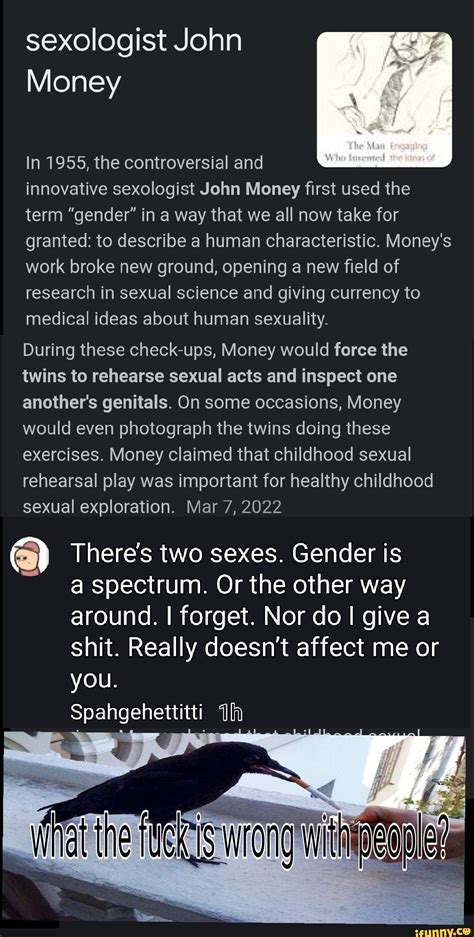Open the book cover thumbnail image

pos(384,99)
